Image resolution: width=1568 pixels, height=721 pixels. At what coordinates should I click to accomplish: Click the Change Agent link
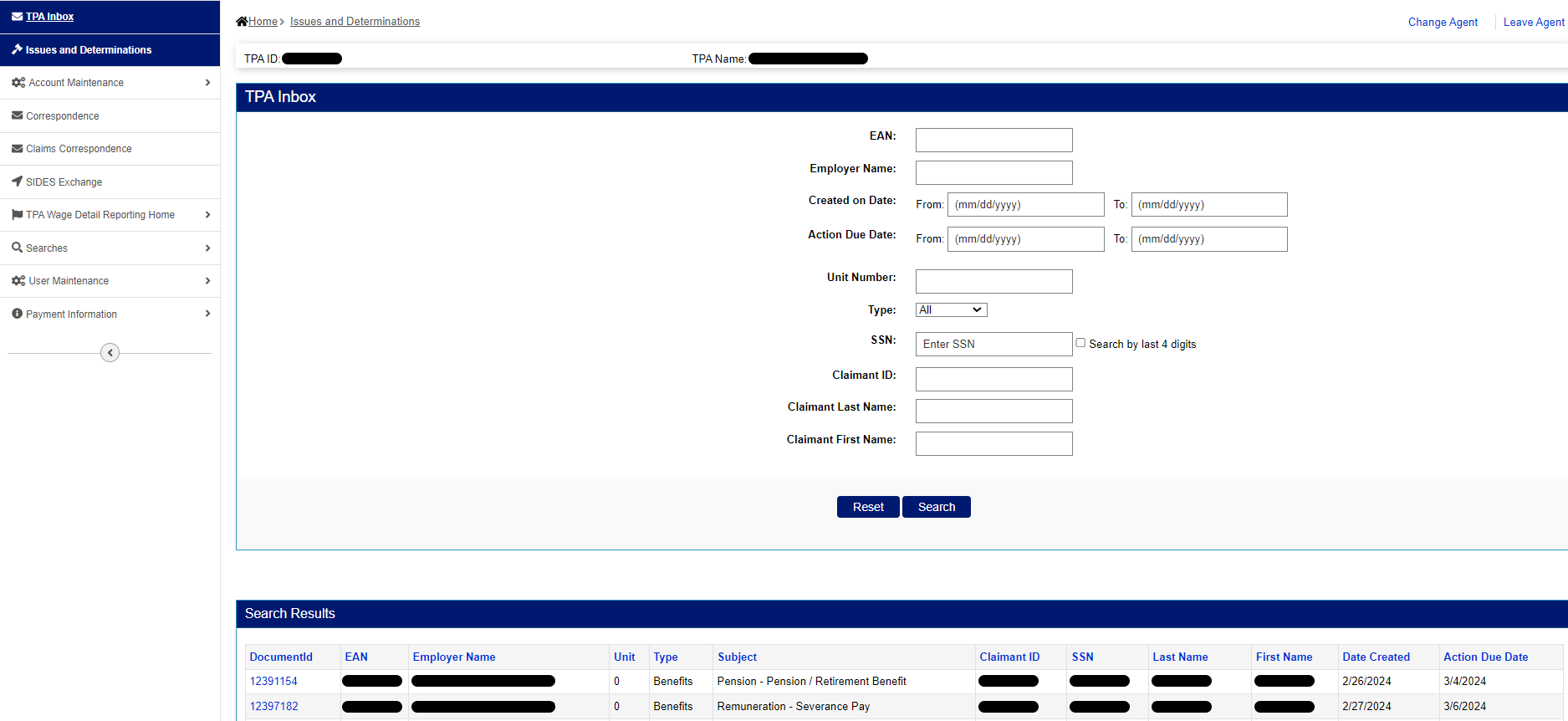(x=1443, y=23)
